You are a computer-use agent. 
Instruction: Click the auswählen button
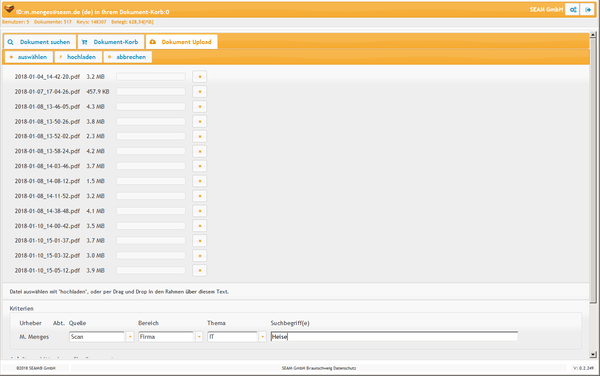click(x=29, y=57)
